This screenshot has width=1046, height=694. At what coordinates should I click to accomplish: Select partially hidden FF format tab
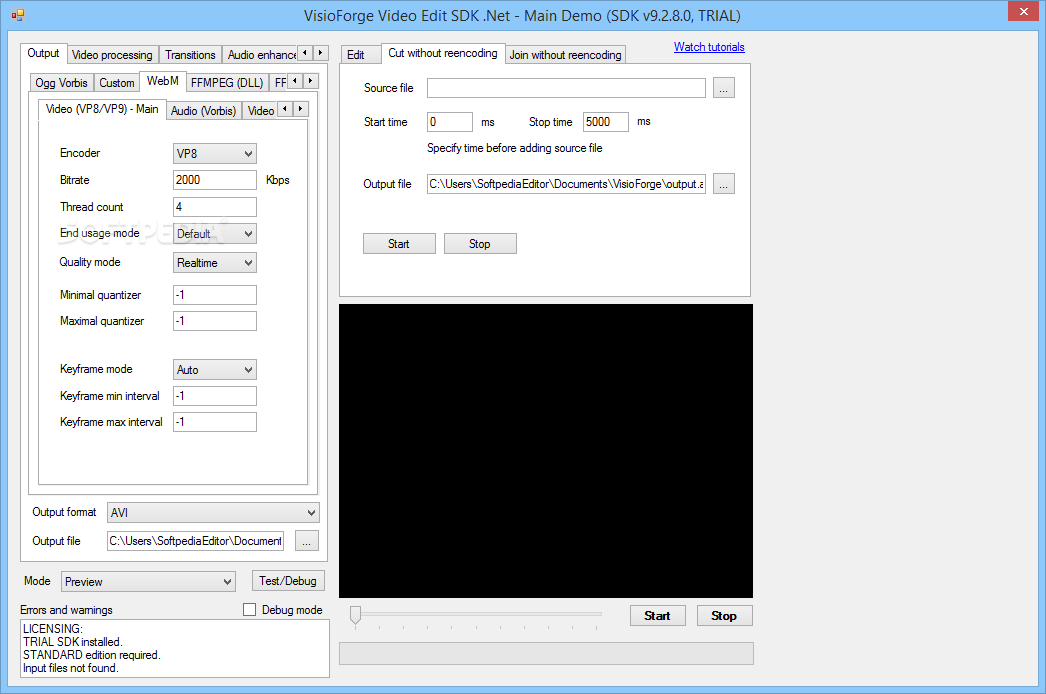pos(280,83)
